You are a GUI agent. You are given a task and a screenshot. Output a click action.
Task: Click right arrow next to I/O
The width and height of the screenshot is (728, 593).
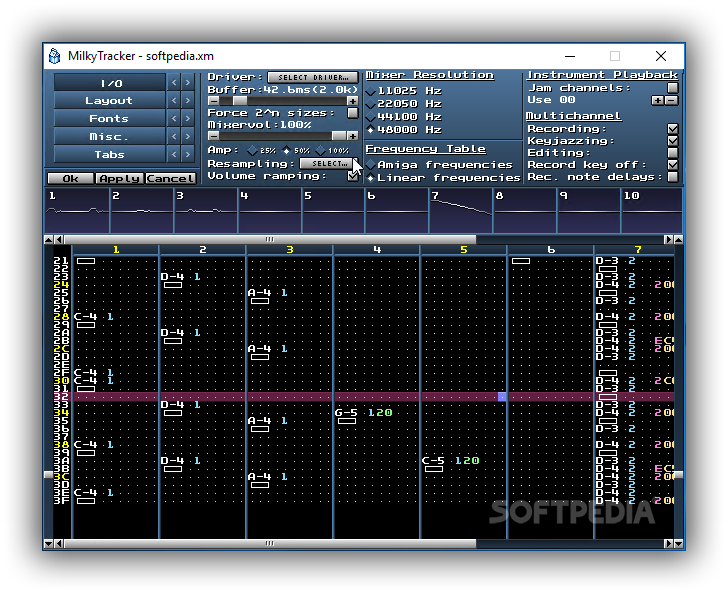click(x=188, y=83)
